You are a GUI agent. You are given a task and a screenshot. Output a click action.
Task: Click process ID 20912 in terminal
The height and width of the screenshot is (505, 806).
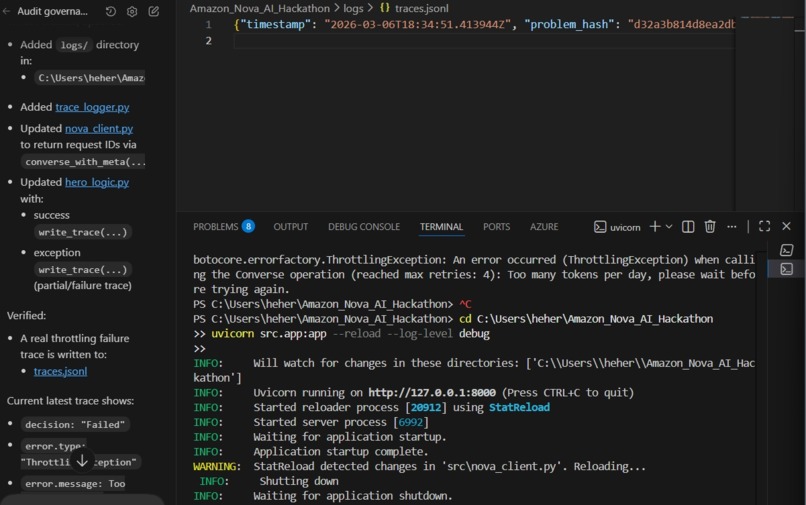[426, 407]
